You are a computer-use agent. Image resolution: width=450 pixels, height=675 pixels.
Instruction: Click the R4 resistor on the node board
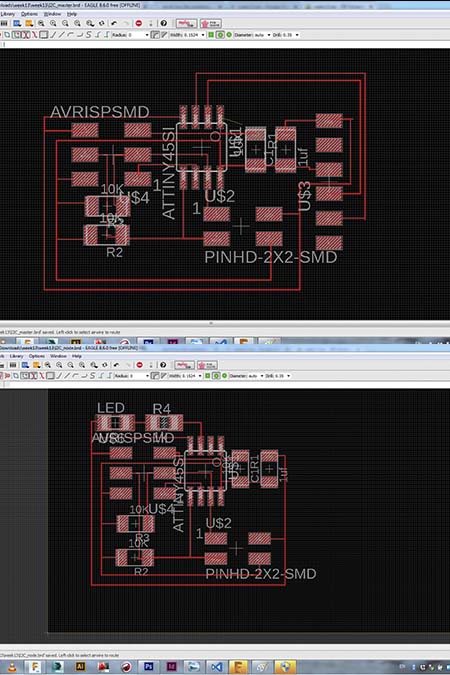point(164,423)
